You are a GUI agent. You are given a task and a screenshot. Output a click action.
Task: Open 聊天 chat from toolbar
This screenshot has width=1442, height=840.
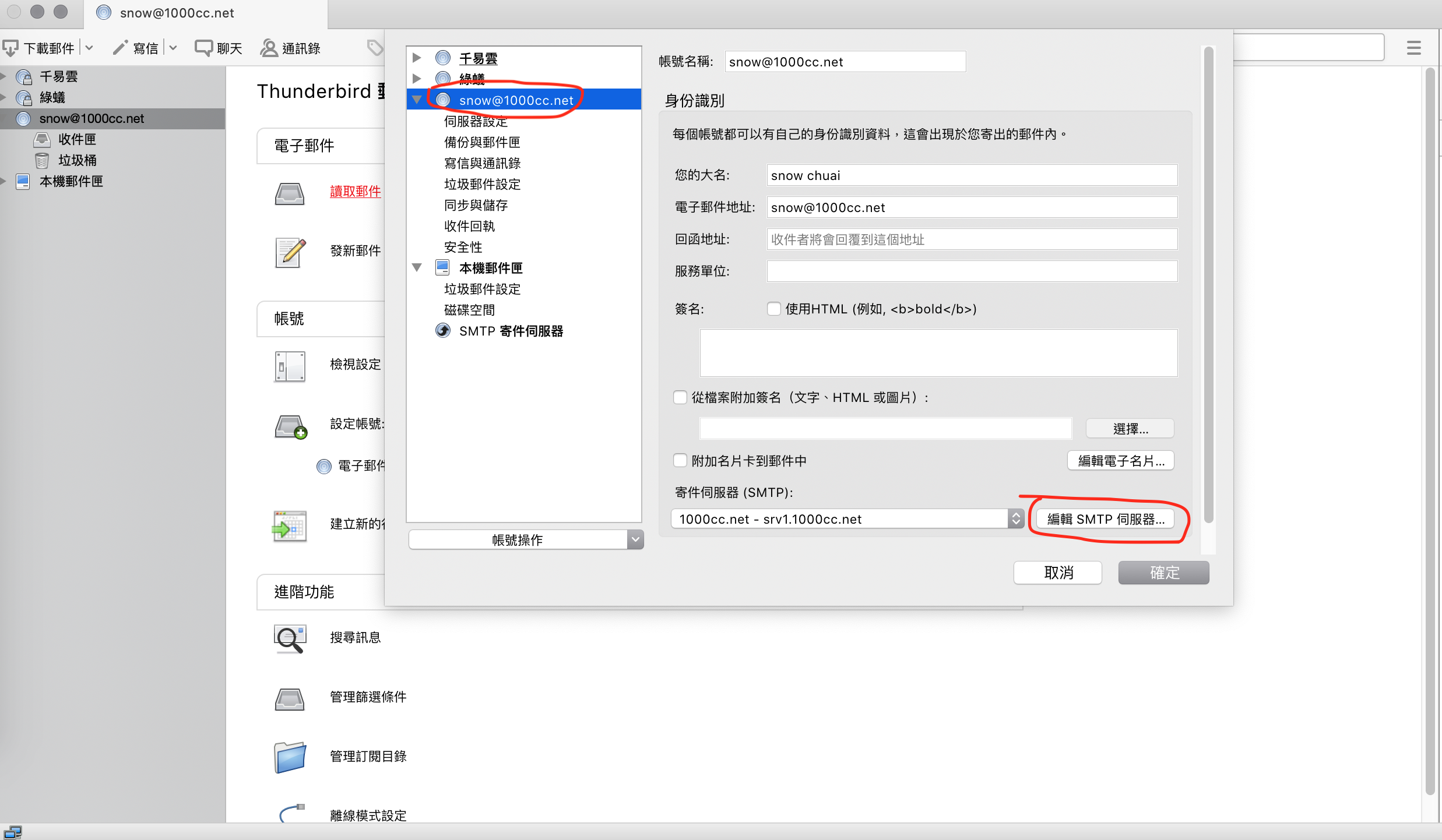click(219, 48)
